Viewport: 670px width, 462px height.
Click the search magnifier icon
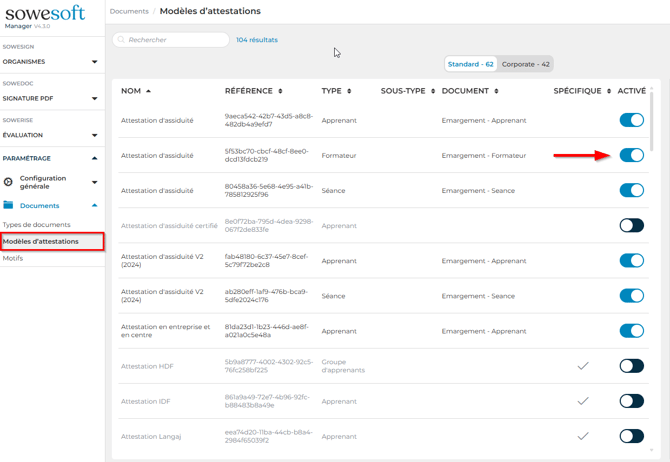point(121,40)
